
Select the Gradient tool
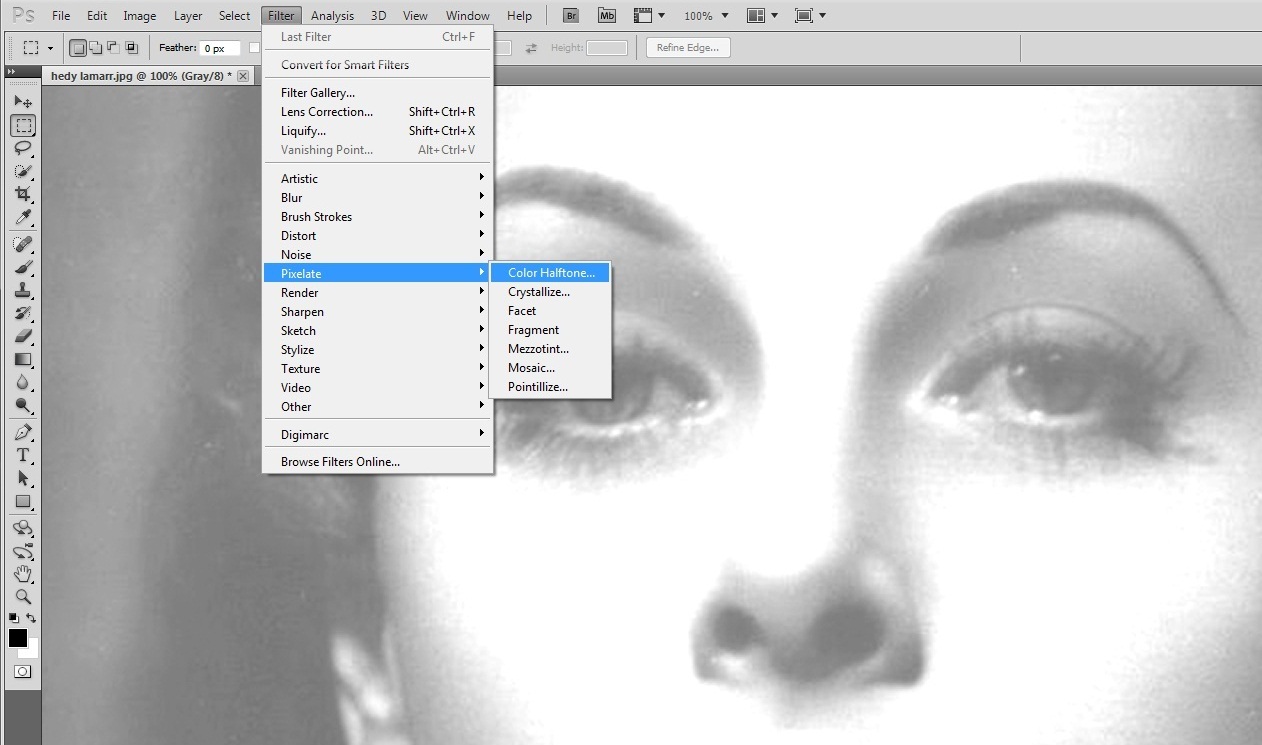[23, 360]
